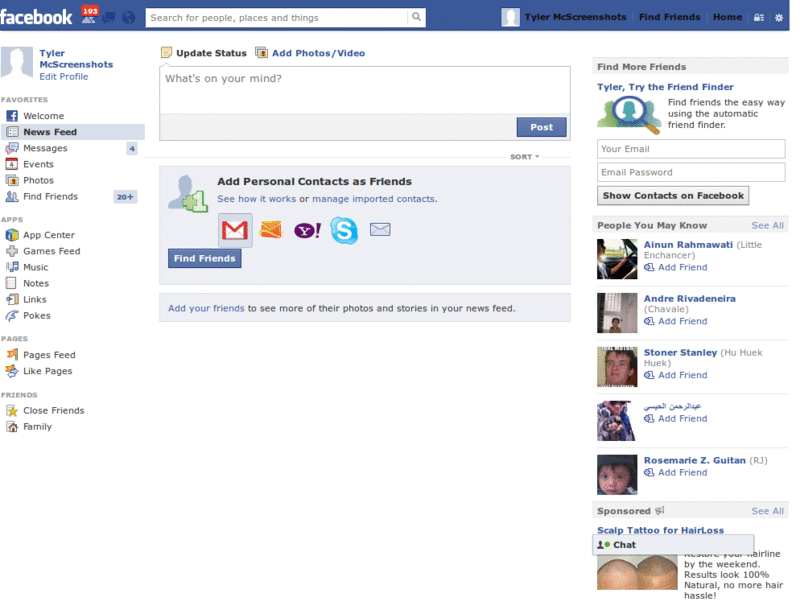This screenshot has height=600, width=800.
Task: Click the Close Friends star icon
Action: pos(12,411)
